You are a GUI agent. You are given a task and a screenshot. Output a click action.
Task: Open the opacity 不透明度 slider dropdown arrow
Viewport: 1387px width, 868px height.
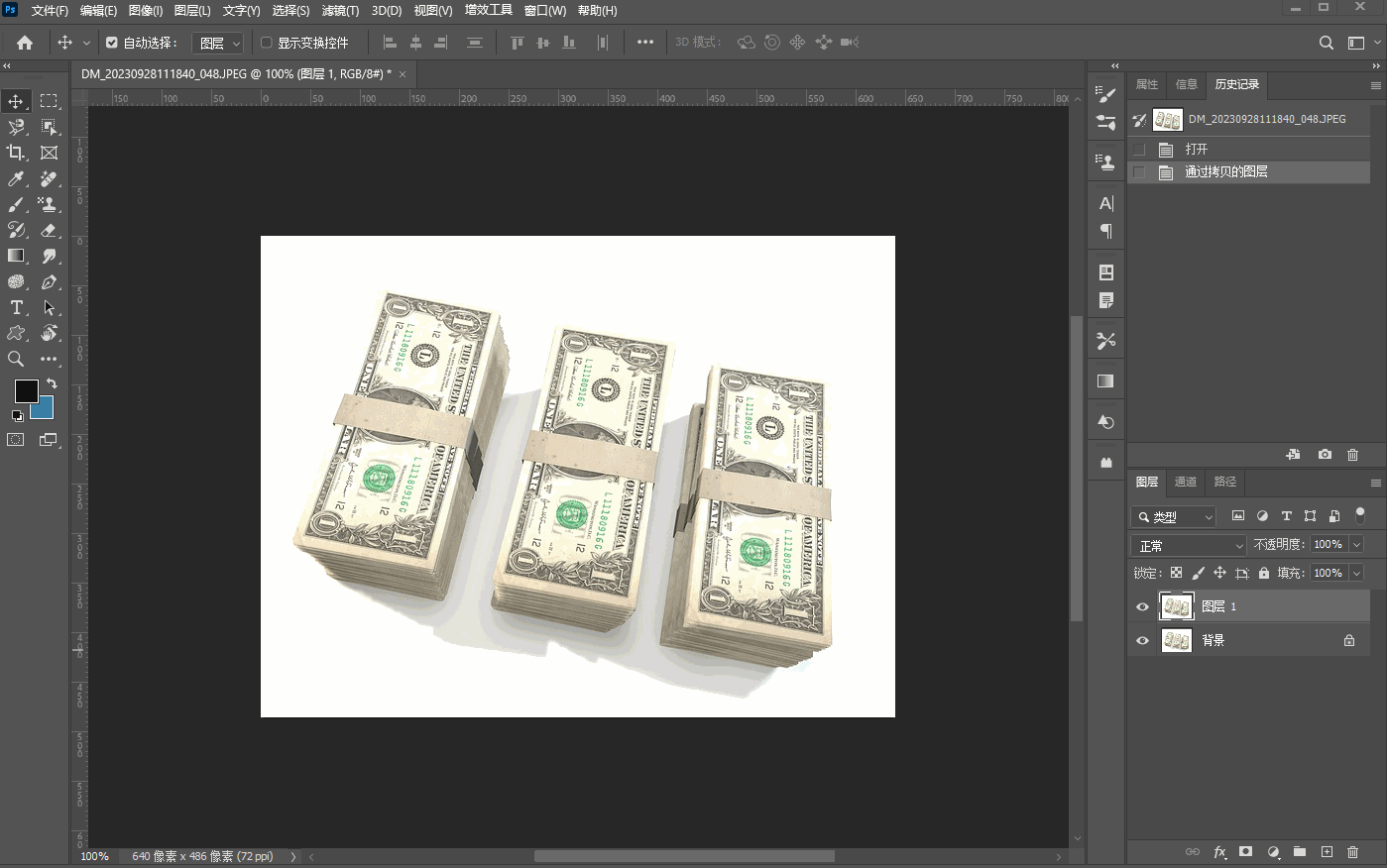coord(1356,544)
